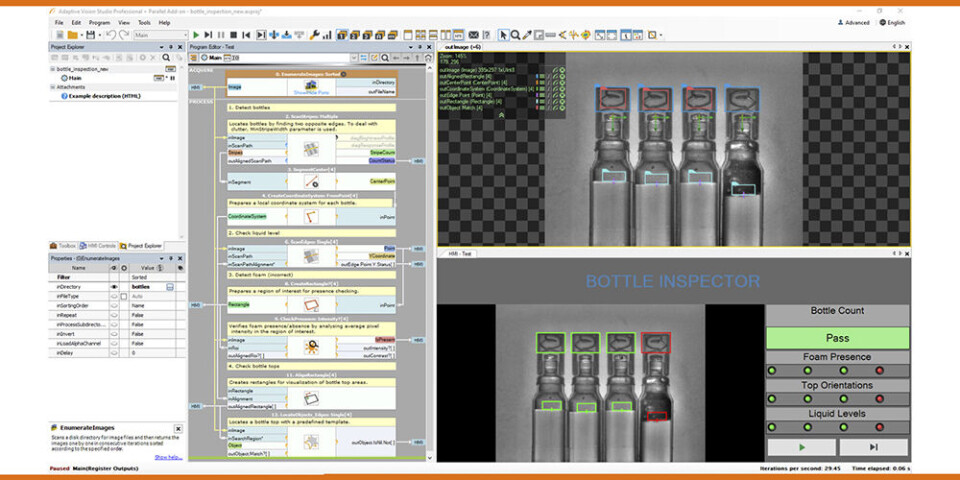Switch to the Toolbox tab

tap(63, 246)
